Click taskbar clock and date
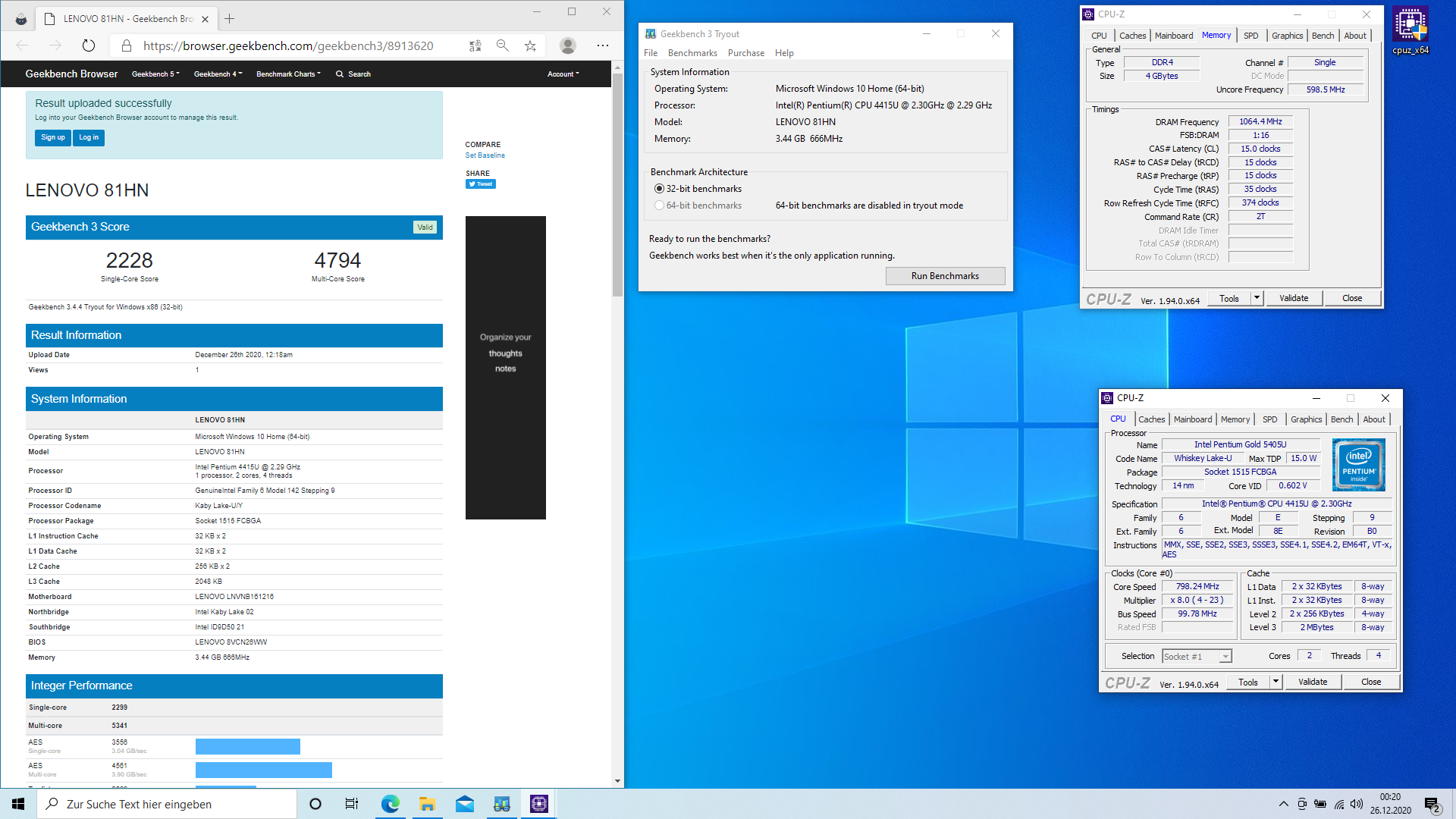This screenshot has width=1456, height=819. pos(1390,804)
